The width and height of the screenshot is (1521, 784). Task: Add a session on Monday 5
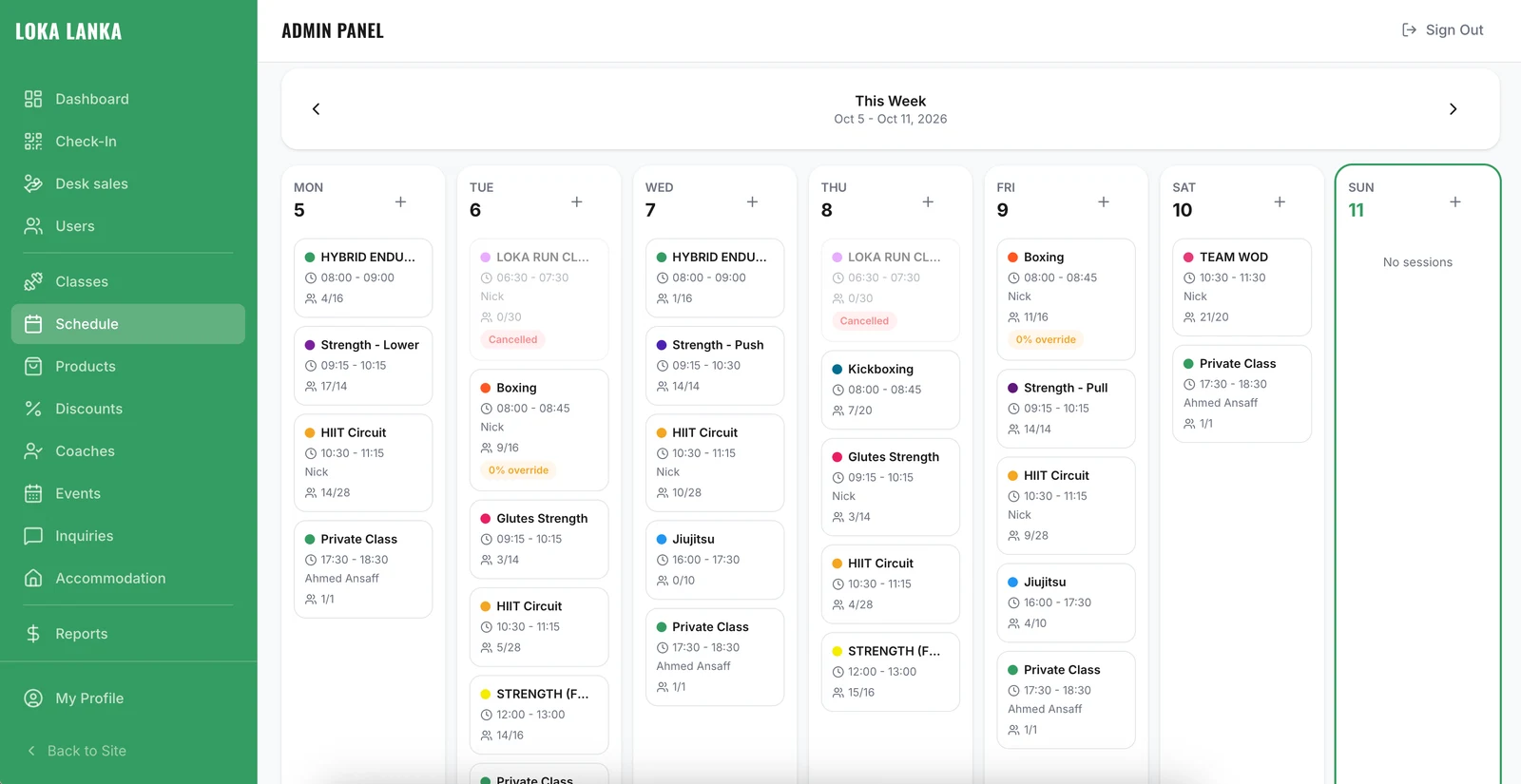click(401, 201)
